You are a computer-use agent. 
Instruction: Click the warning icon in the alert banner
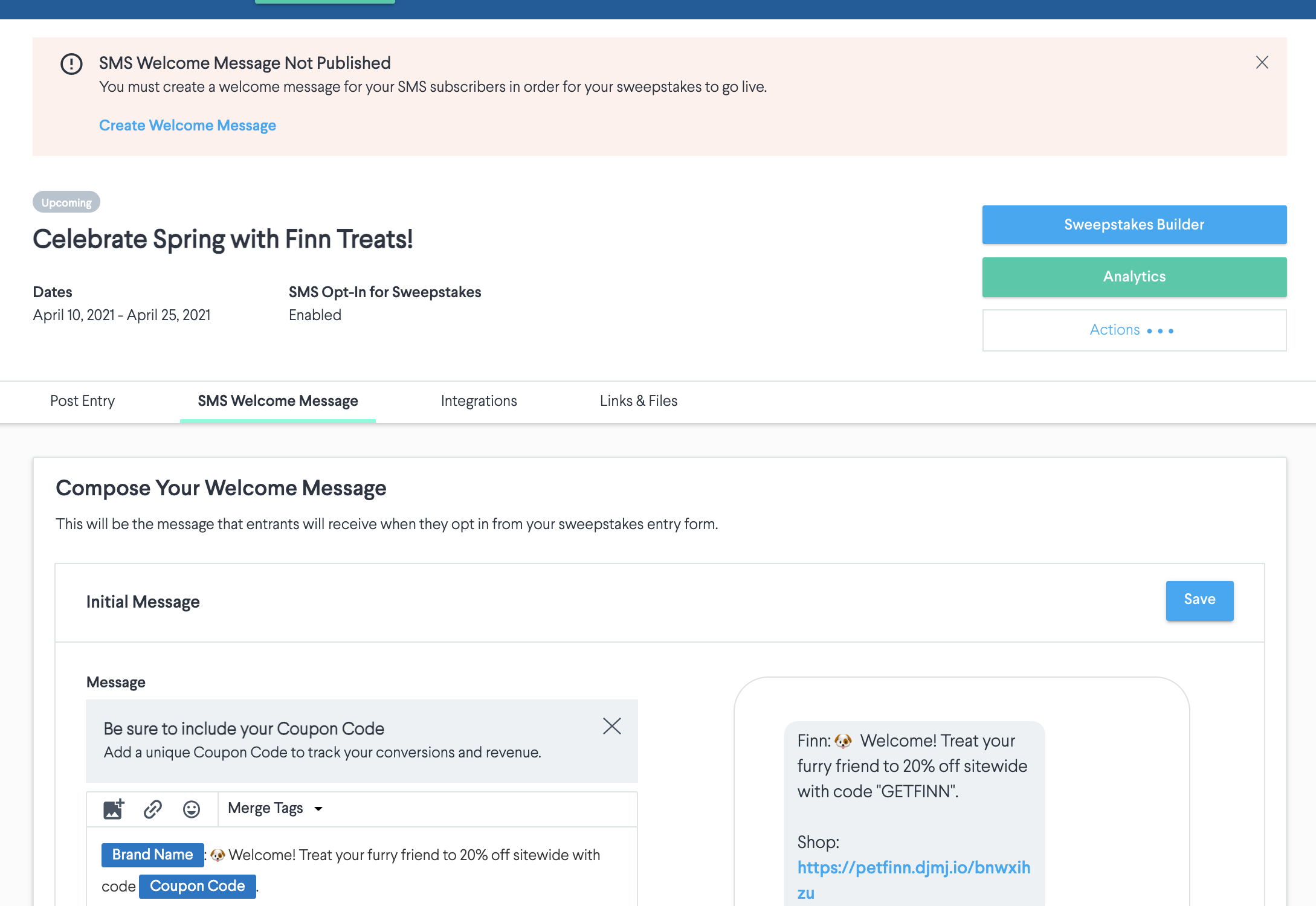(71, 63)
